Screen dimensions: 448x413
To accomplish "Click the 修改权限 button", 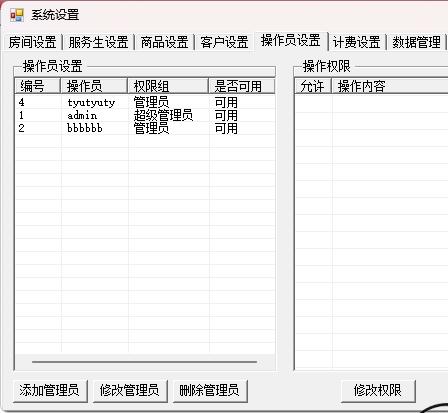I will [x=378, y=390].
